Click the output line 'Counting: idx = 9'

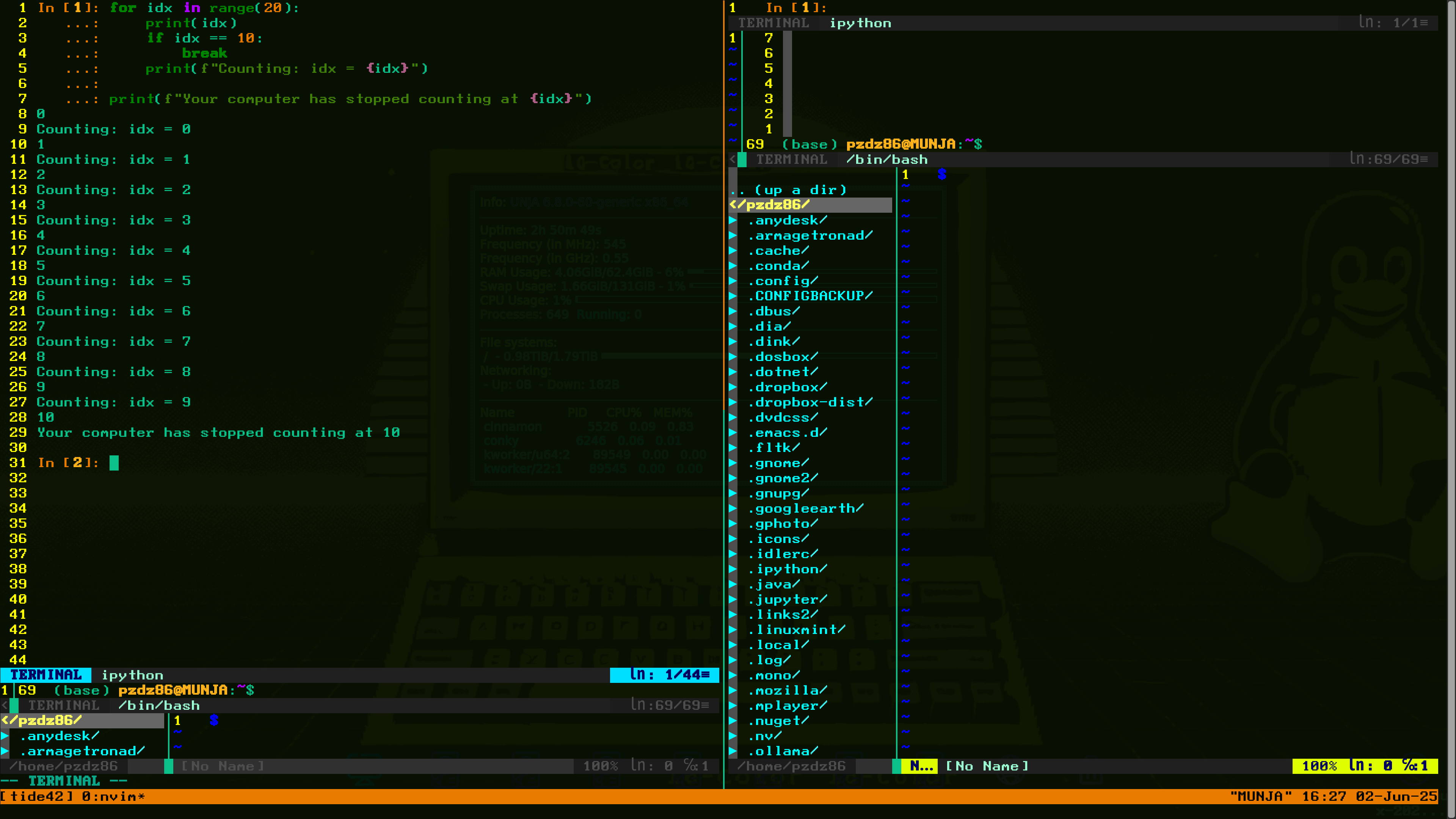click(114, 402)
